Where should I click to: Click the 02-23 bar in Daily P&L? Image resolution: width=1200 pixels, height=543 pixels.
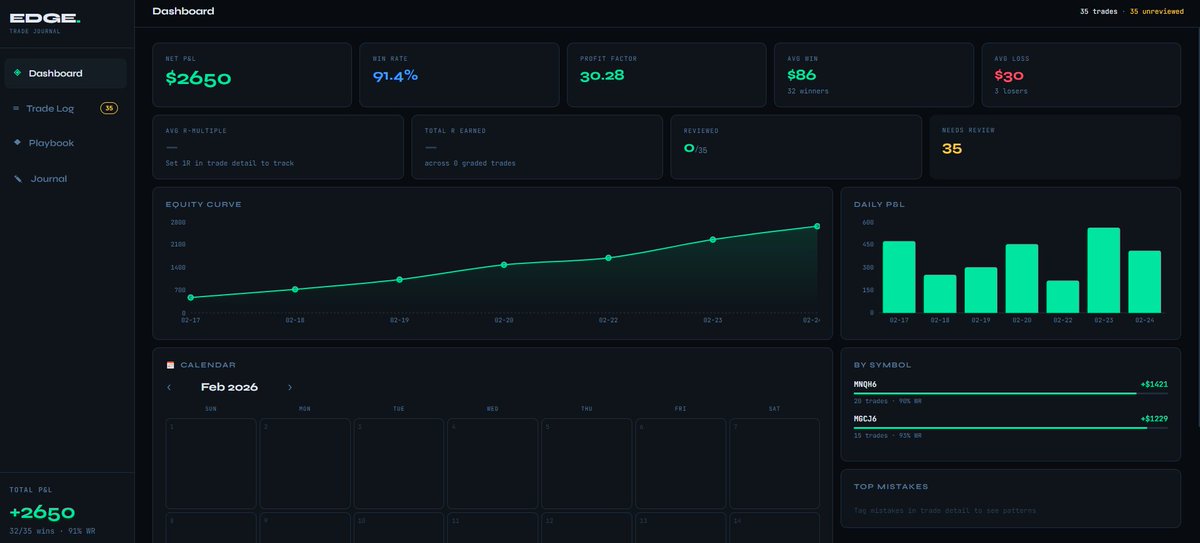tap(1104, 271)
